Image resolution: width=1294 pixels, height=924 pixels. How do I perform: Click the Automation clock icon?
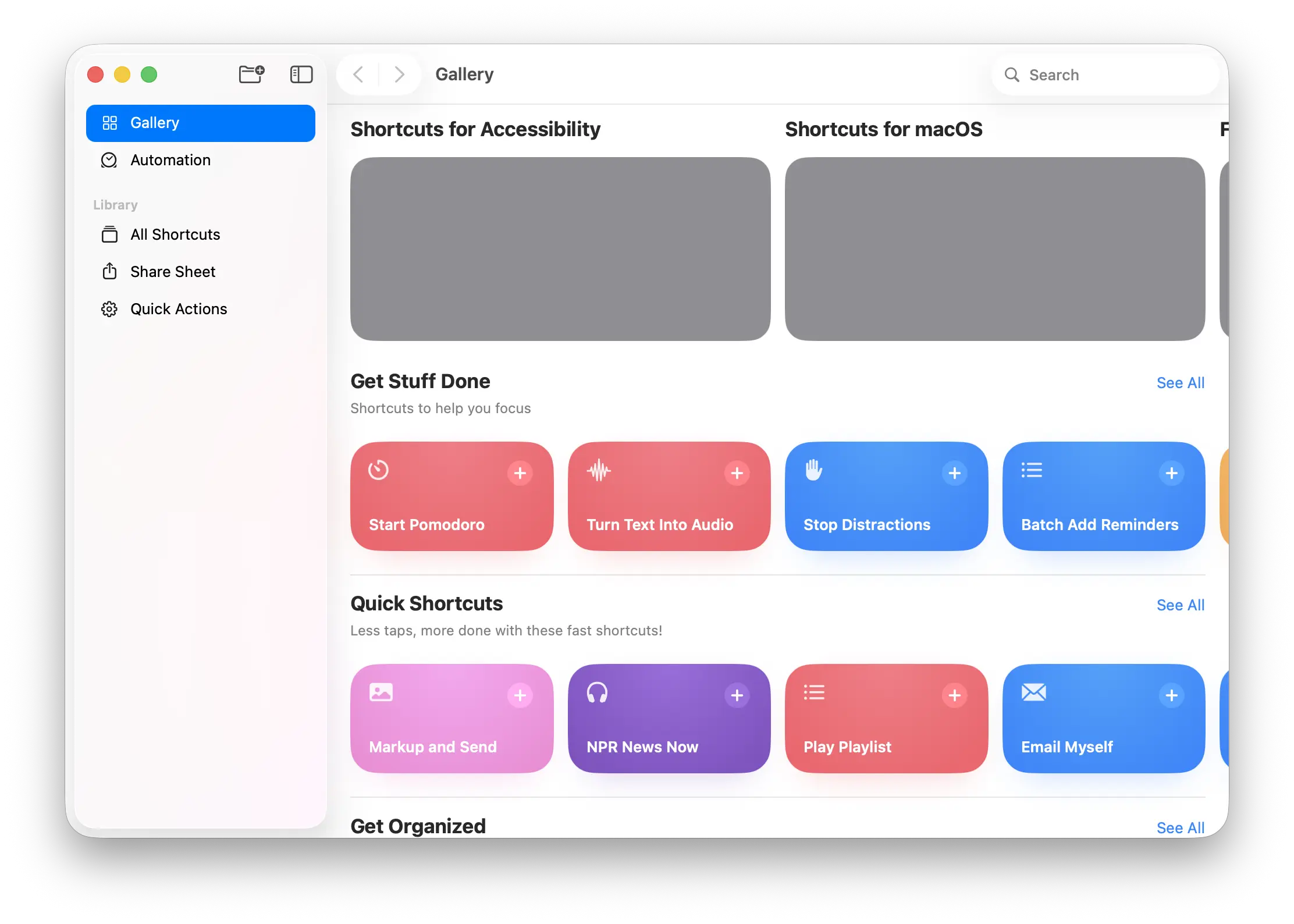109,160
